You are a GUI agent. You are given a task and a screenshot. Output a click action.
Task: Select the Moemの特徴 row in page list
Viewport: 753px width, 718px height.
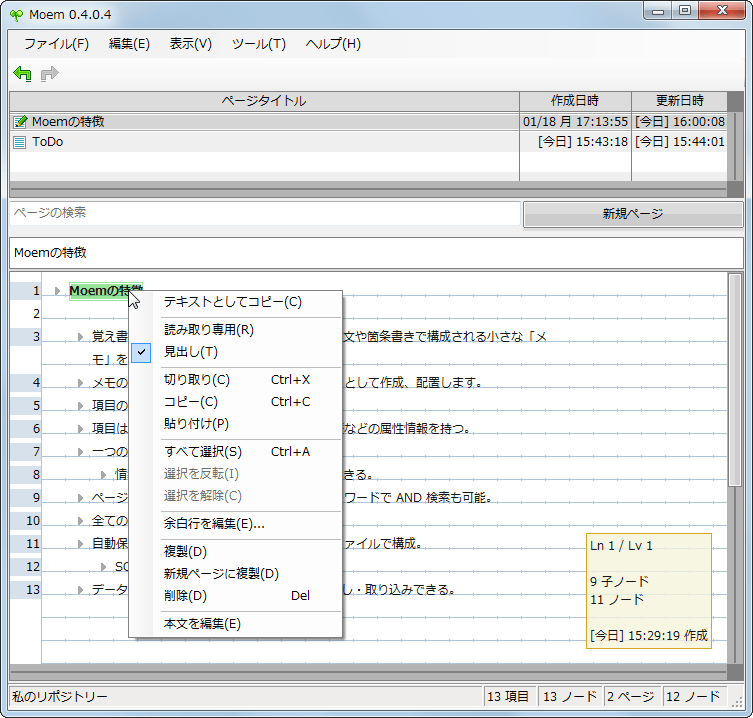click(367, 122)
